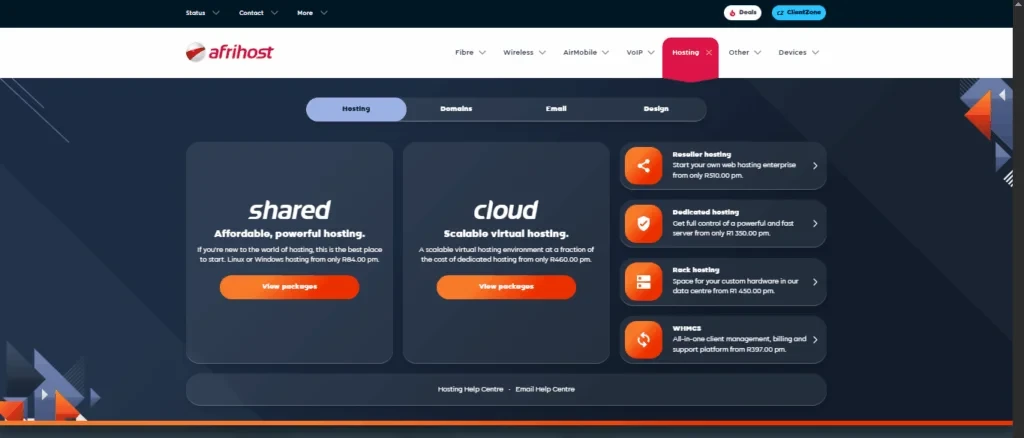Image resolution: width=1024 pixels, height=438 pixels.
Task: Click the Rack hosting server icon
Action: pyautogui.click(x=643, y=282)
